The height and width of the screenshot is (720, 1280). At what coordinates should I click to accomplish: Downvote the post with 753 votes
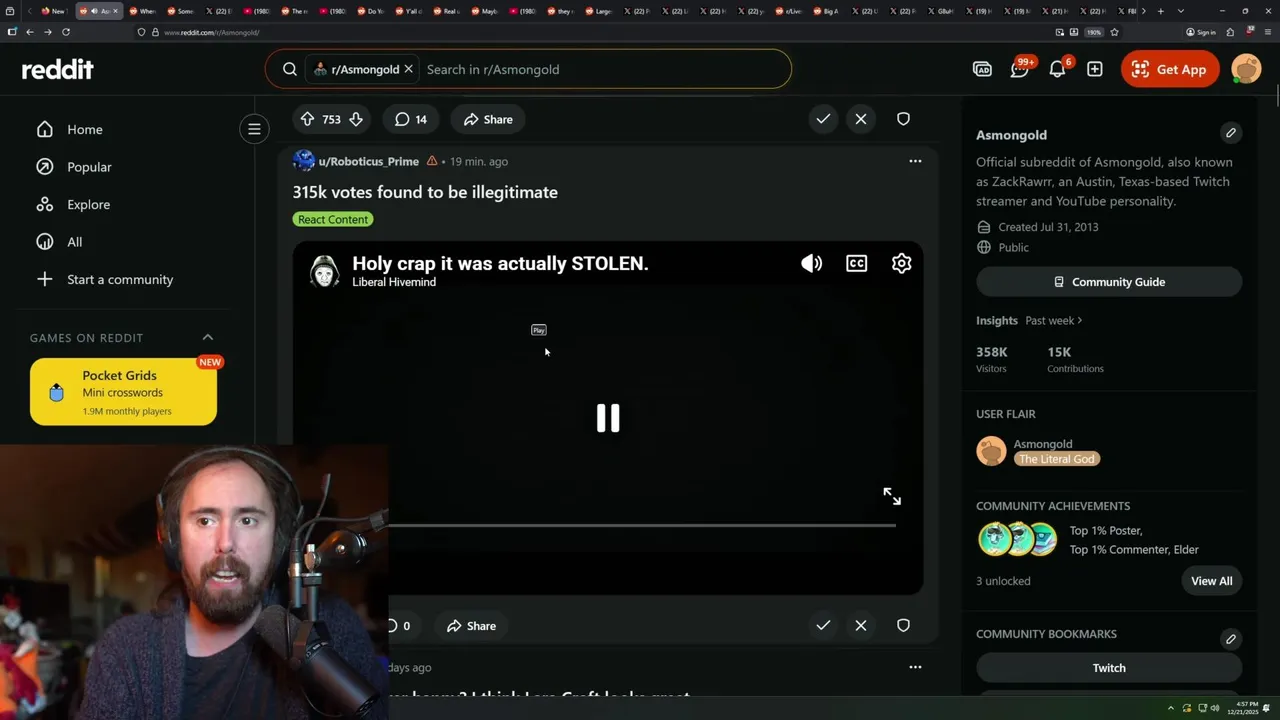click(355, 119)
